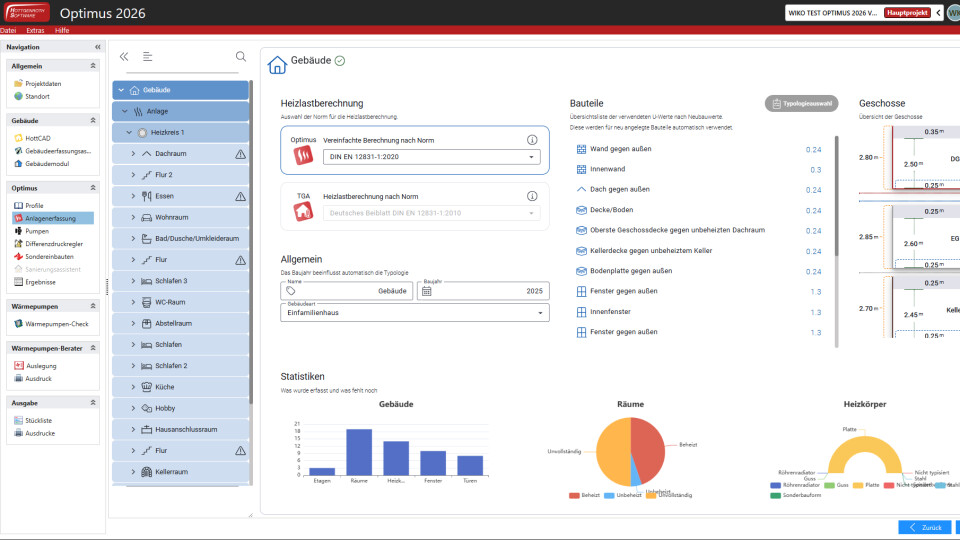
Task: Open the DIN EN 12831-1:2020 dropdown
Action: tap(430, 157)
